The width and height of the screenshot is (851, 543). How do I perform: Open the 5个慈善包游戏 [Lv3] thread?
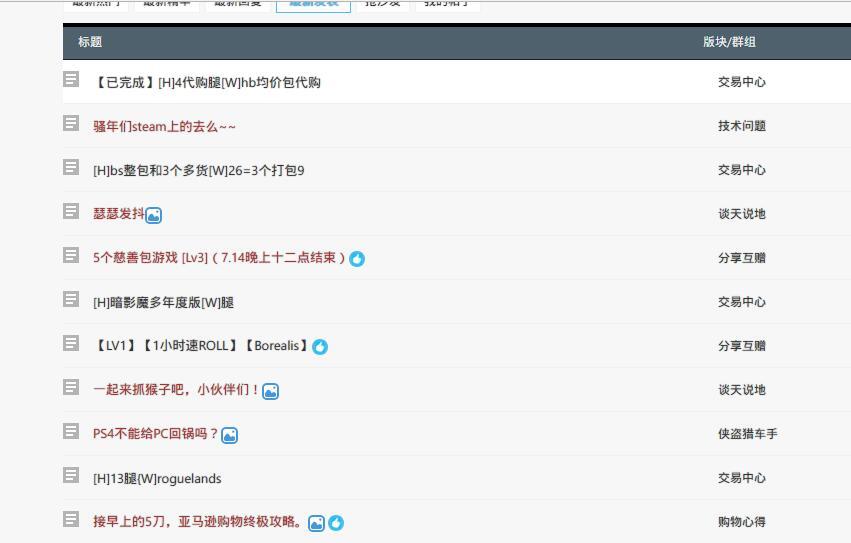click(219, 258)
